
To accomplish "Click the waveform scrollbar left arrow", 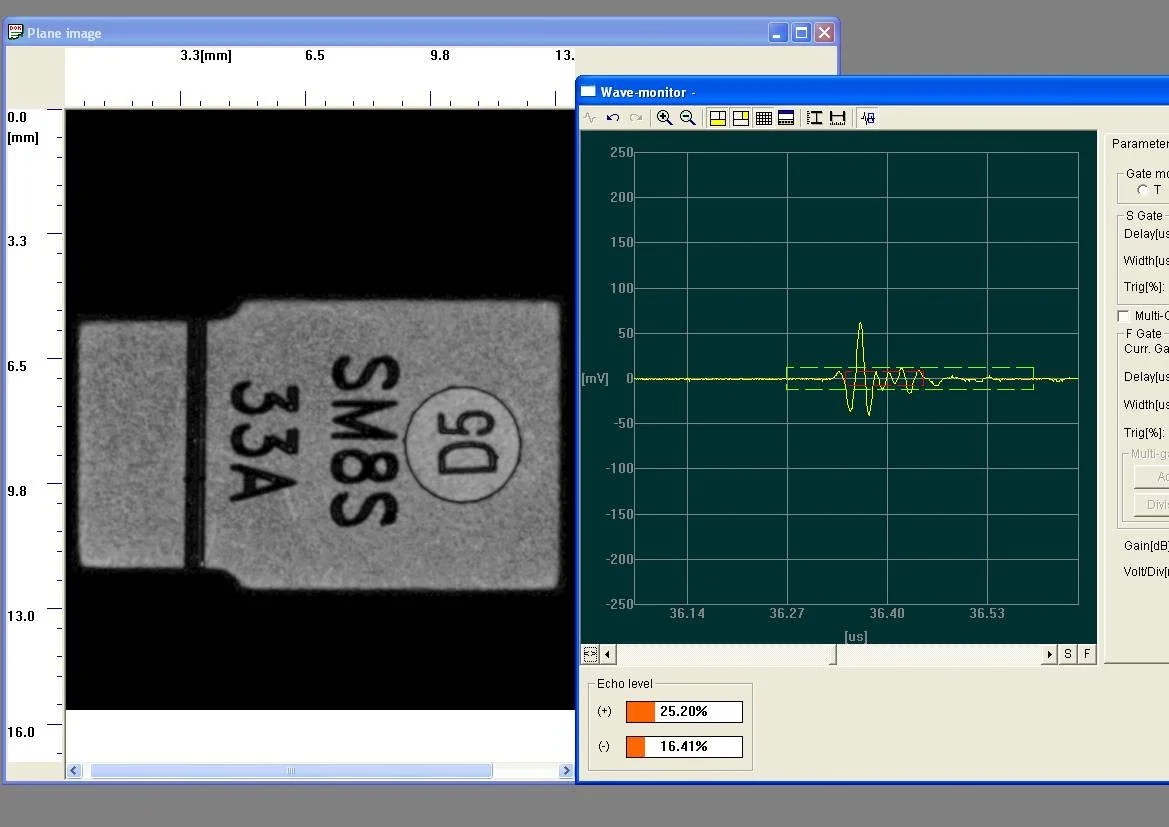I will (608, 654).
